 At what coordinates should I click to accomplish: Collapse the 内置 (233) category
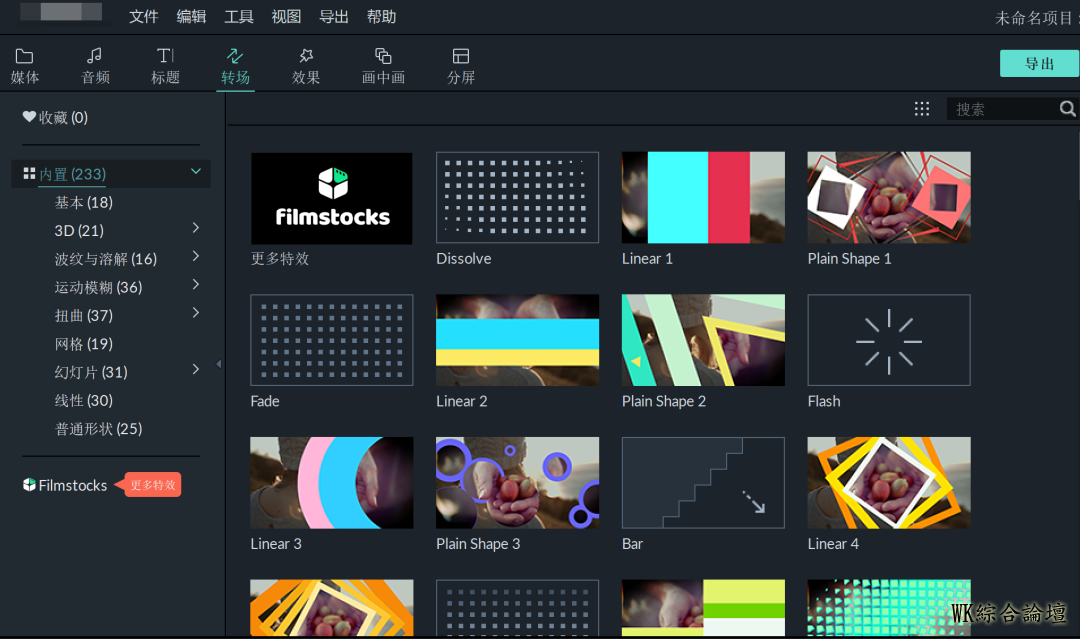[196, 172]
